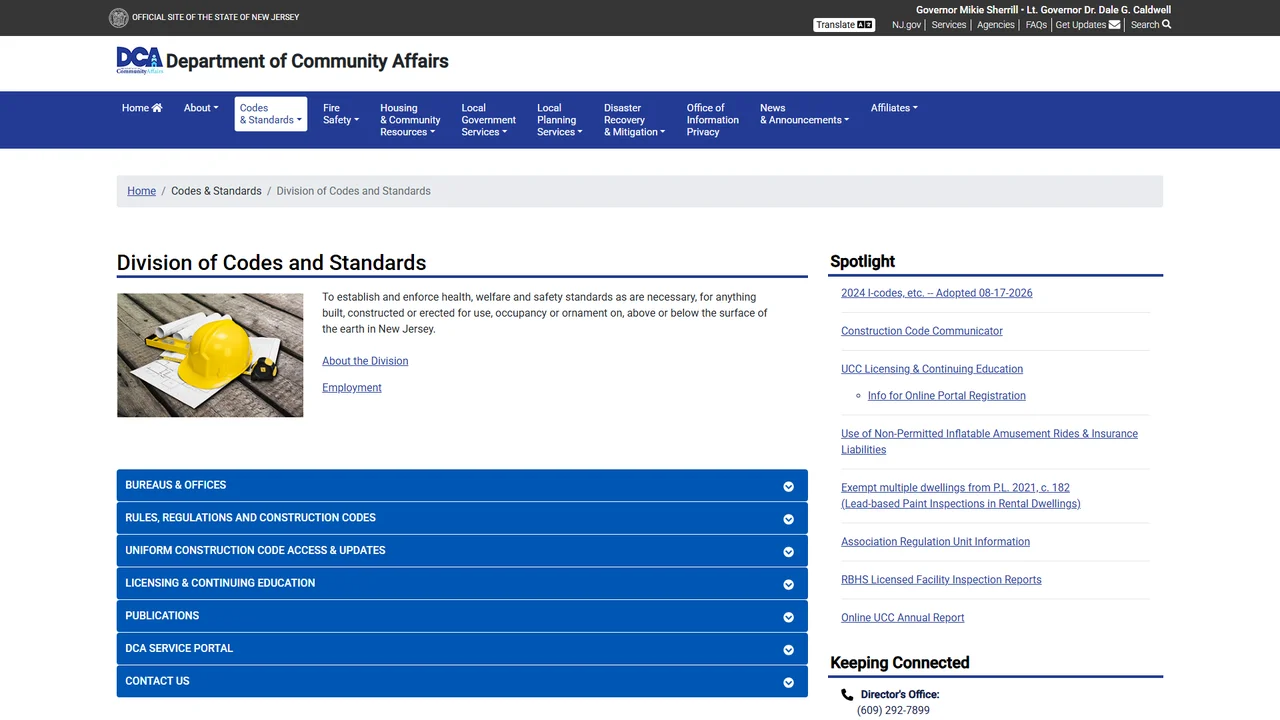The width and height of the screenshot is (1280, 720).
Task: Open the About dropdown menu
Action: click(201, 108)
